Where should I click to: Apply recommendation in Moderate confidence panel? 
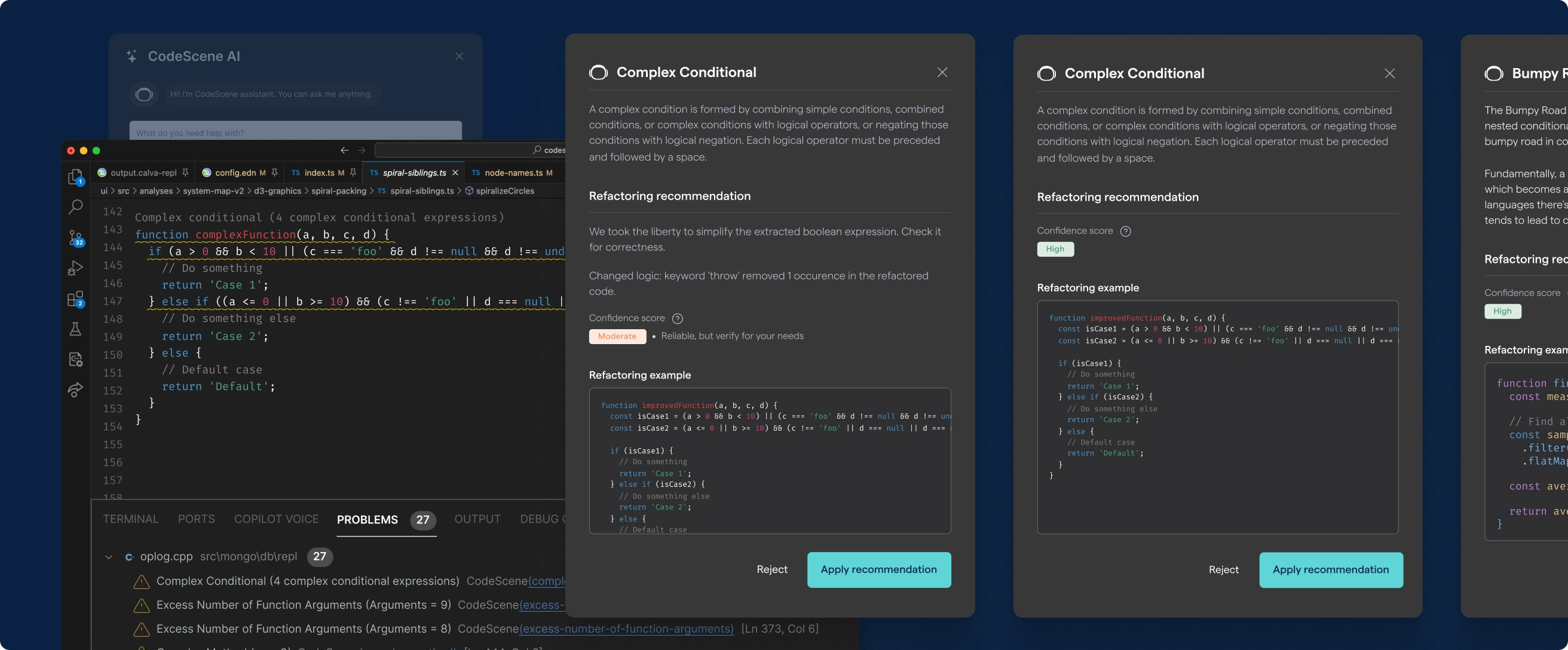pyautogui.click(x=878, y=570)
